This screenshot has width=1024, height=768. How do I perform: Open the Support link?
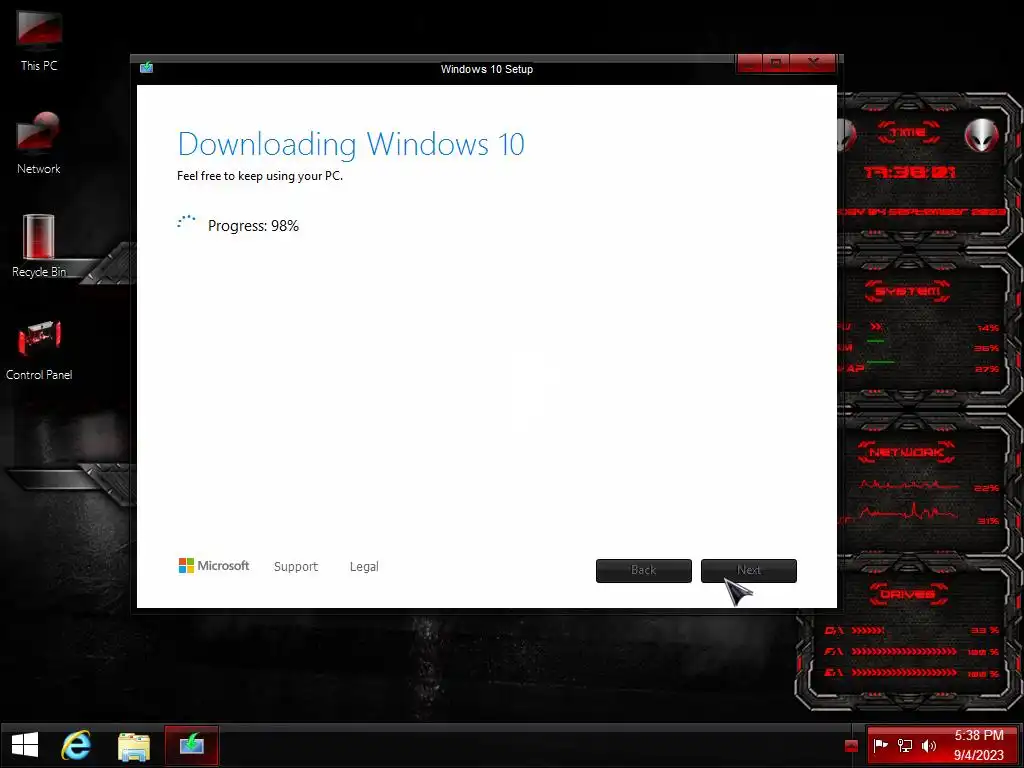click(296, 567)
